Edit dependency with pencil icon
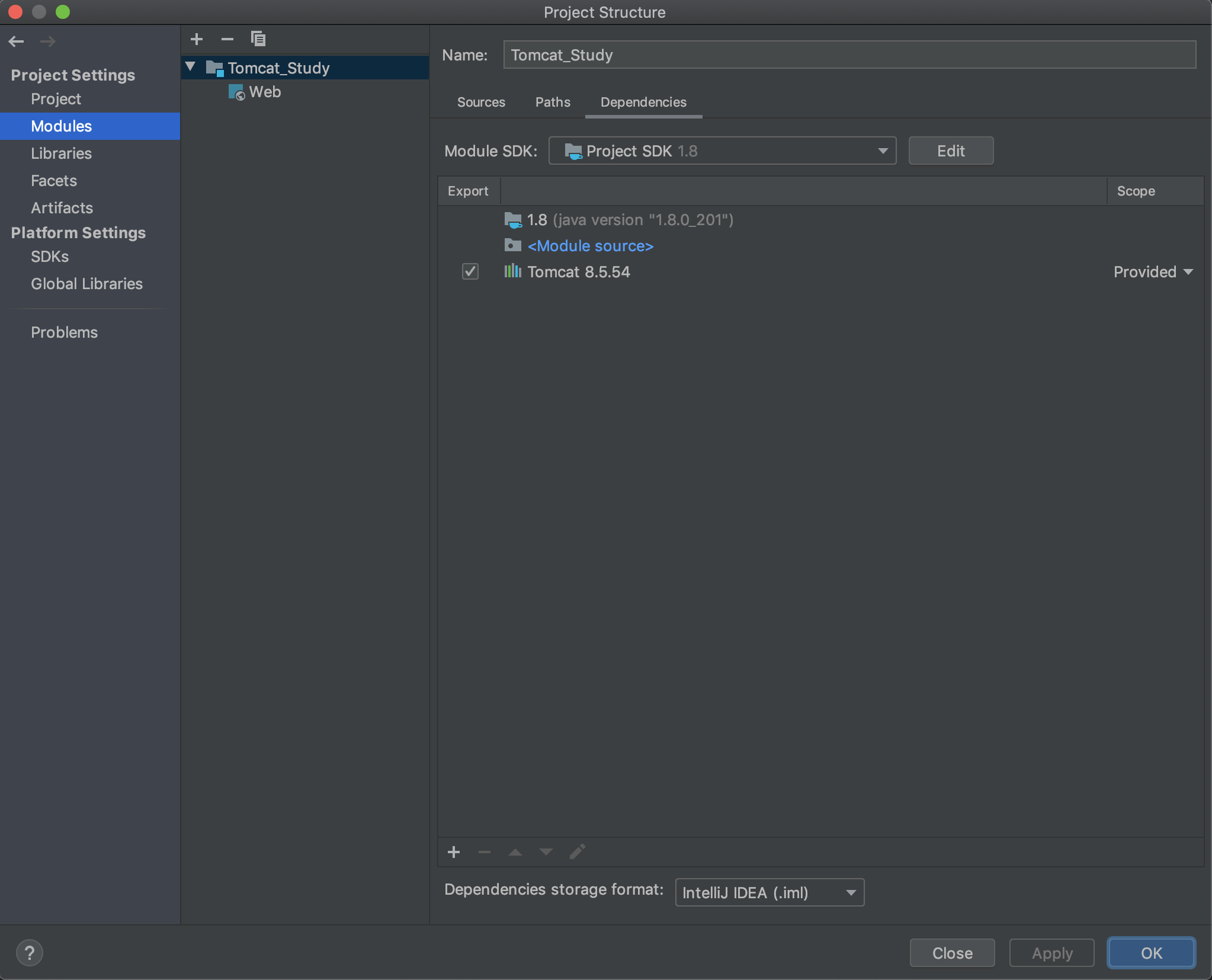 pos(578,852)
